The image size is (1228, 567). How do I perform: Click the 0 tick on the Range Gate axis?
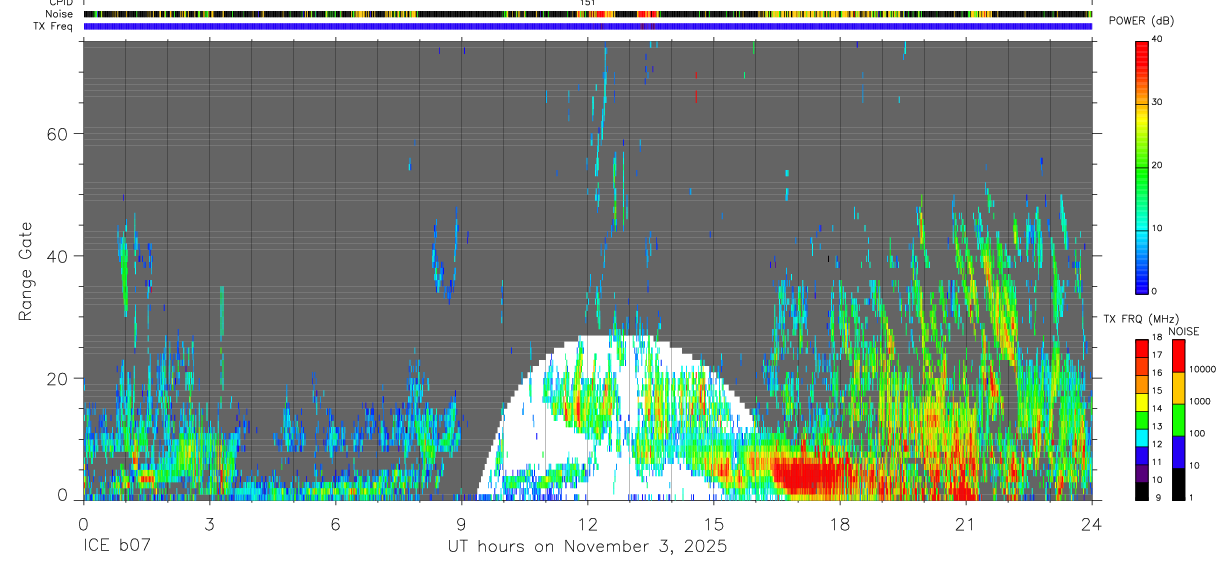pyautogui.click(x=64, y=495)
